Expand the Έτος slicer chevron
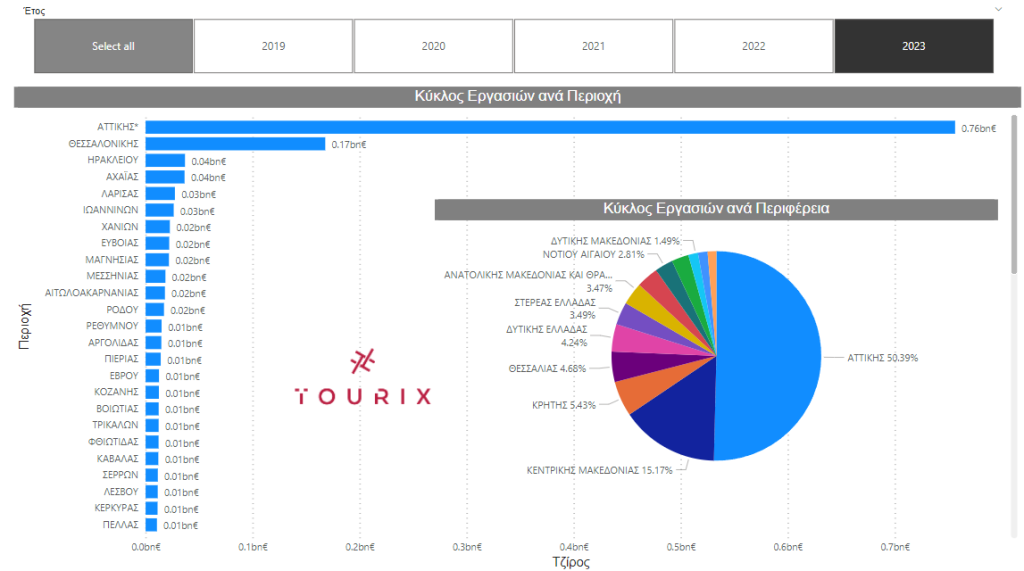 (997, 8)
